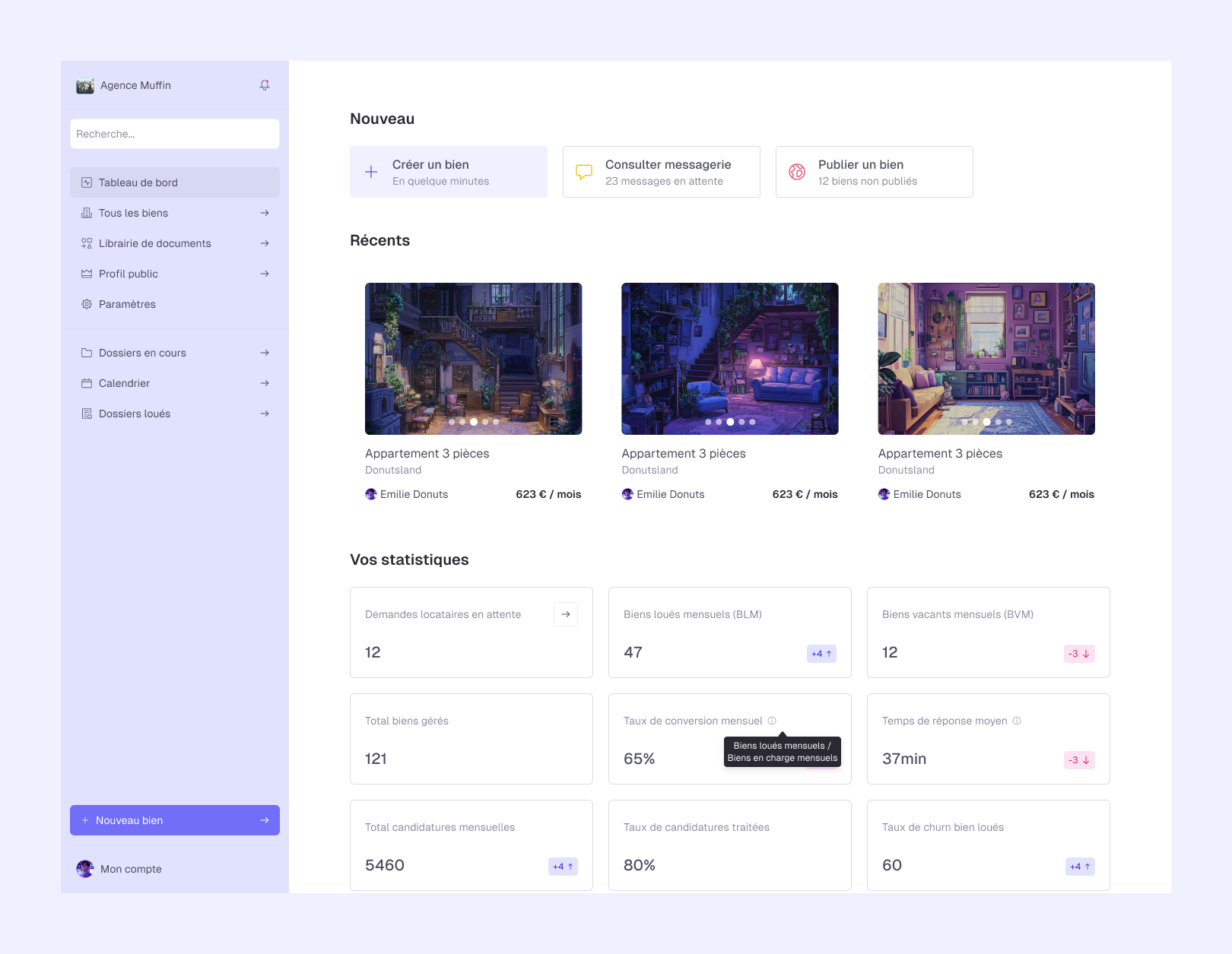Viewport: 1232px width, 954px height.
Task: Expand Dossiers loués via its arrow
Action: [x=265, y=414]
